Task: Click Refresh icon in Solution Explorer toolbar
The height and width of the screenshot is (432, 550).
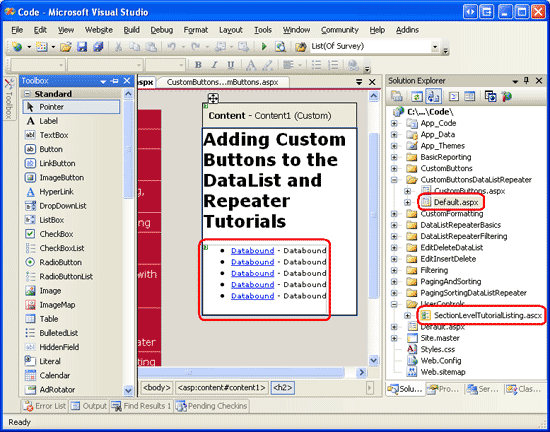Action: click(x=417, y=96)
